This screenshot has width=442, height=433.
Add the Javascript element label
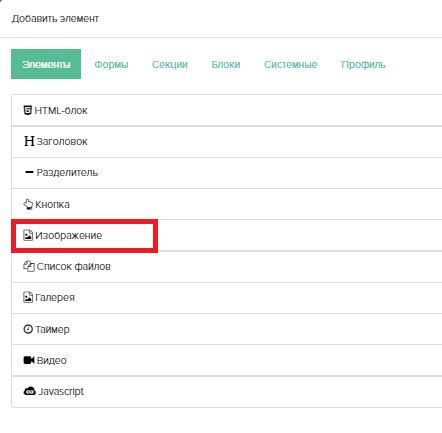pyautogui.click(x=61, y=391)
